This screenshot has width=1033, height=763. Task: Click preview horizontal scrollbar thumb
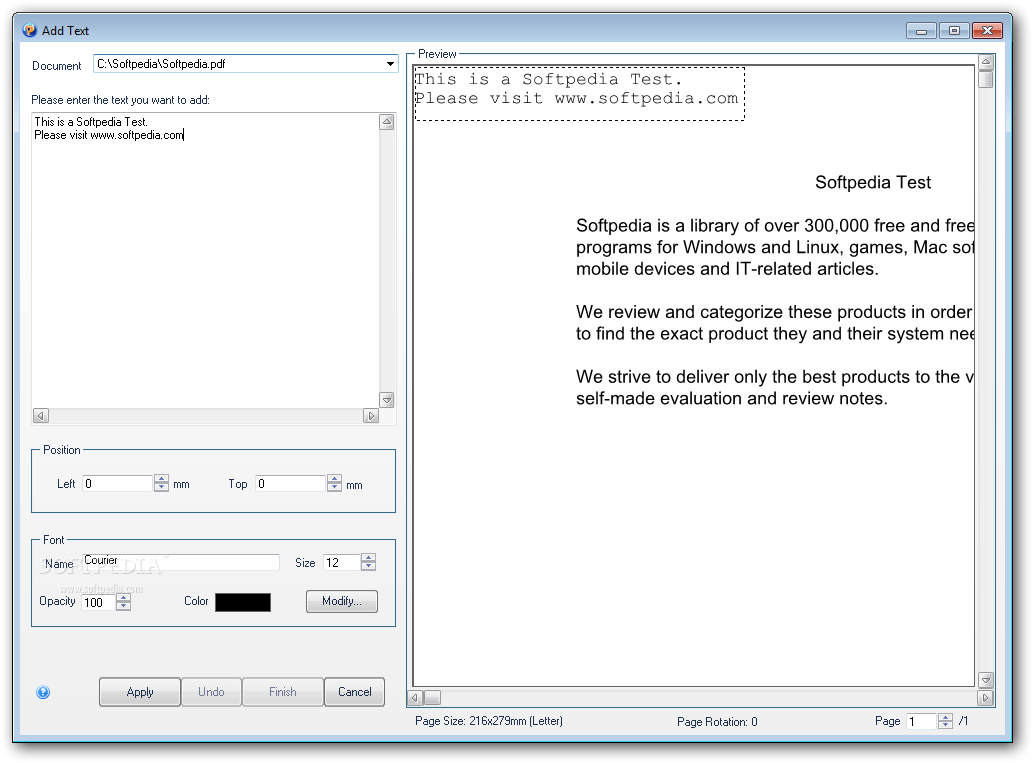point(432,698)
